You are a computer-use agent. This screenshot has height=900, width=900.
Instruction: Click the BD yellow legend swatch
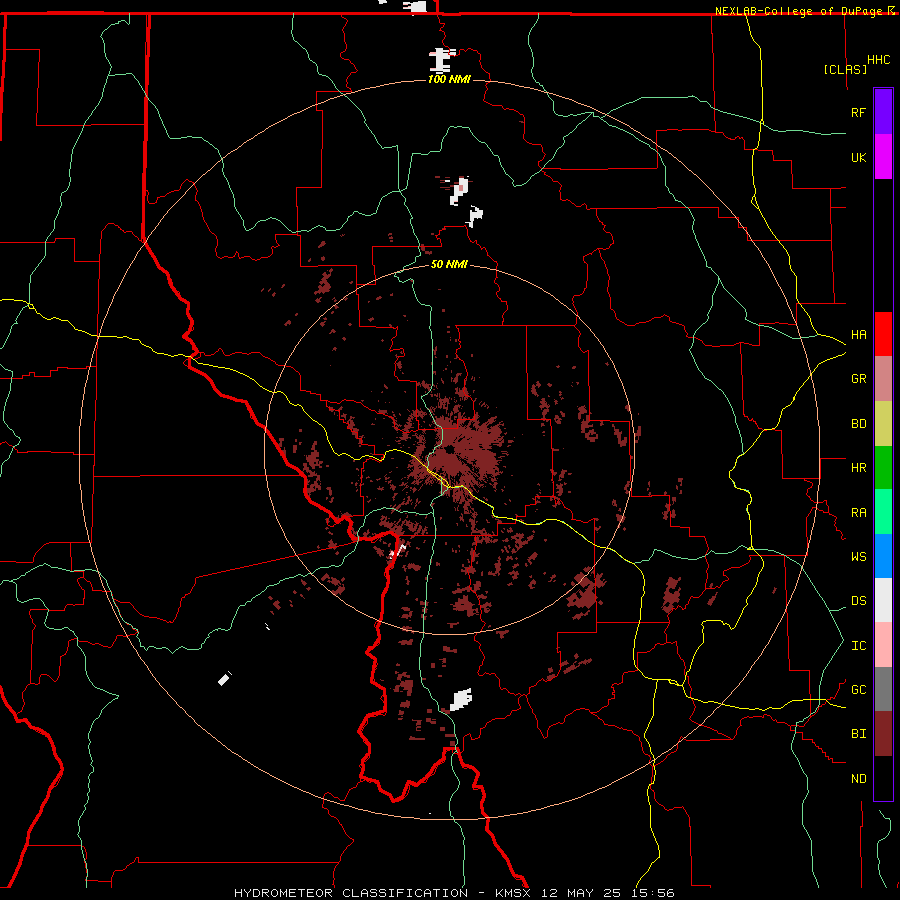pos(883,424)
